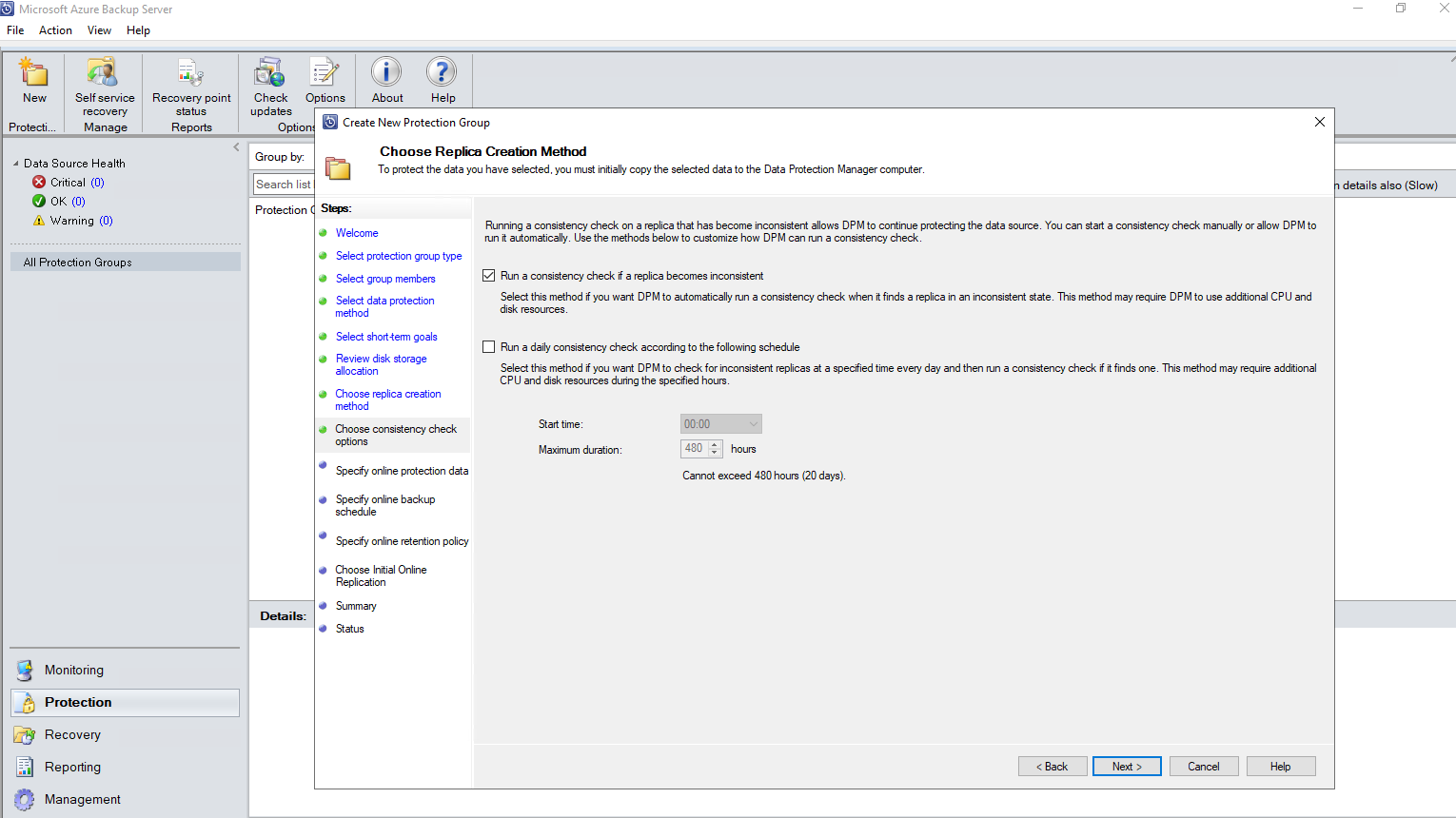Click the Management gear navigation icon
Viewport: 1456px width, 818px height.
(25, 799)
